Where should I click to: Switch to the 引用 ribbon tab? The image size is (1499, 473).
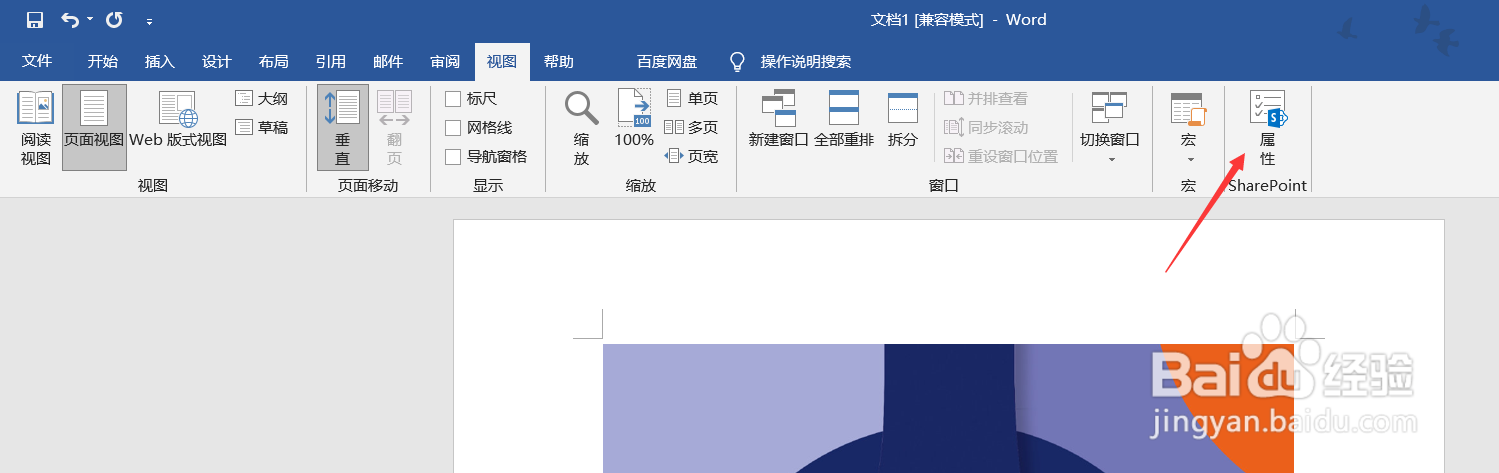[x=330, y=62]
